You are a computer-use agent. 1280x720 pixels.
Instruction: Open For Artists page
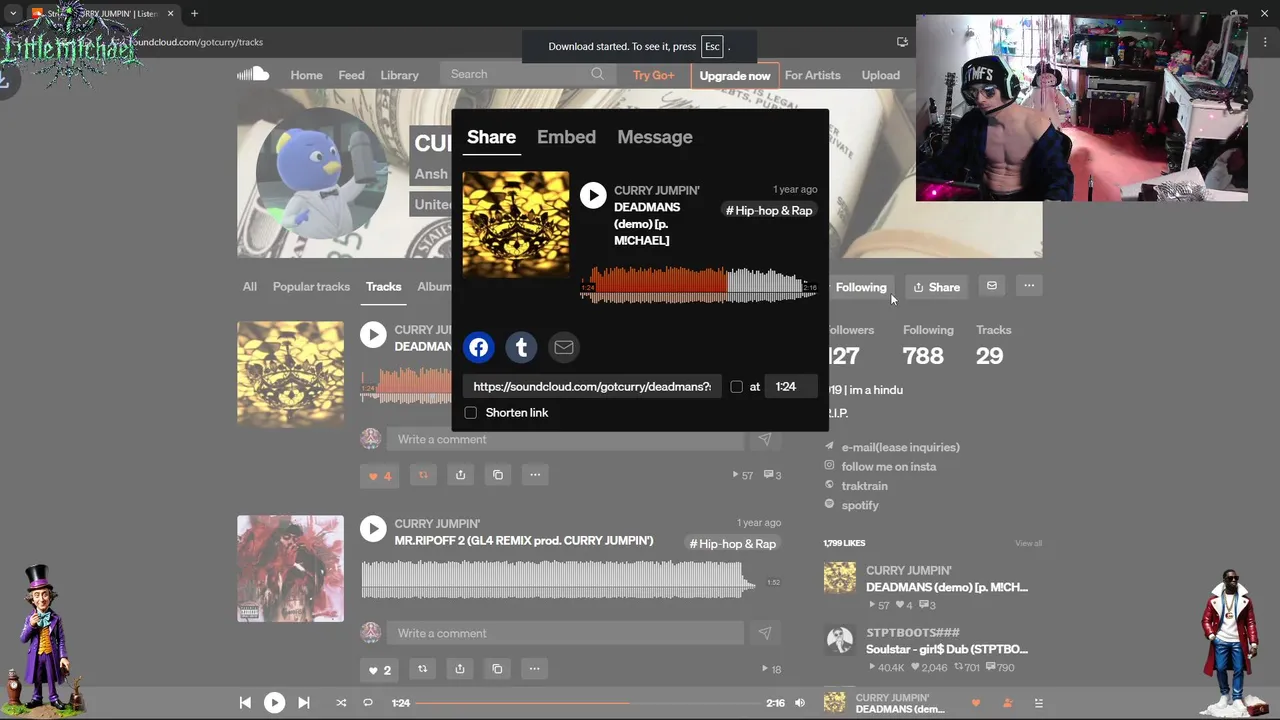812,75
